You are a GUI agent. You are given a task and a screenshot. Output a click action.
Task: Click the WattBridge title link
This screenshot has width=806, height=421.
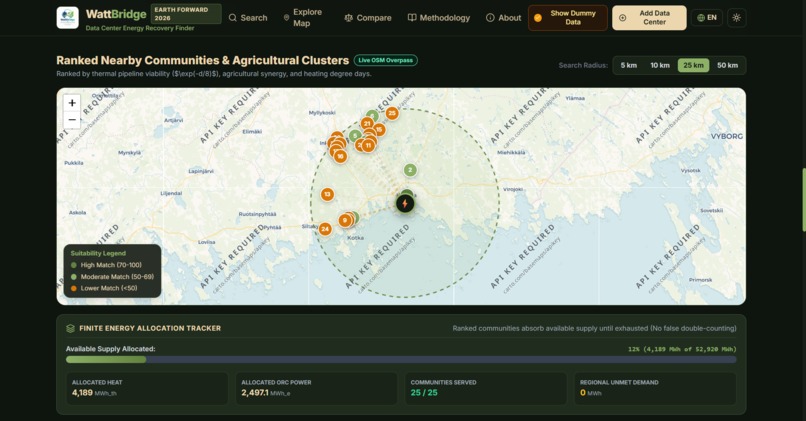(116, 14)
